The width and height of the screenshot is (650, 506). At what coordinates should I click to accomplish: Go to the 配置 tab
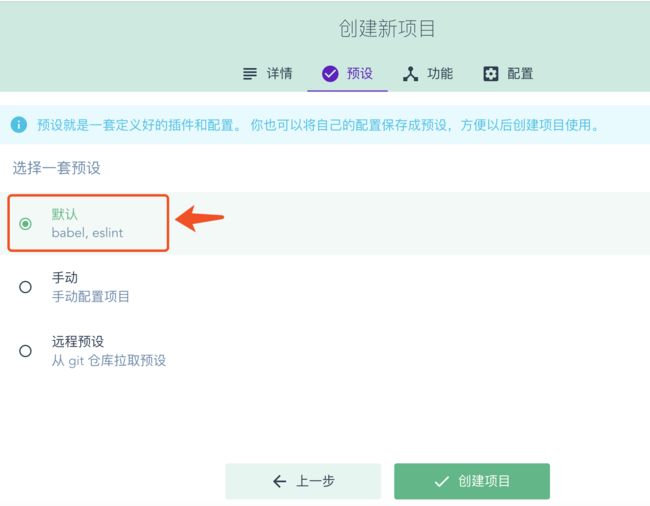[508, 74]
